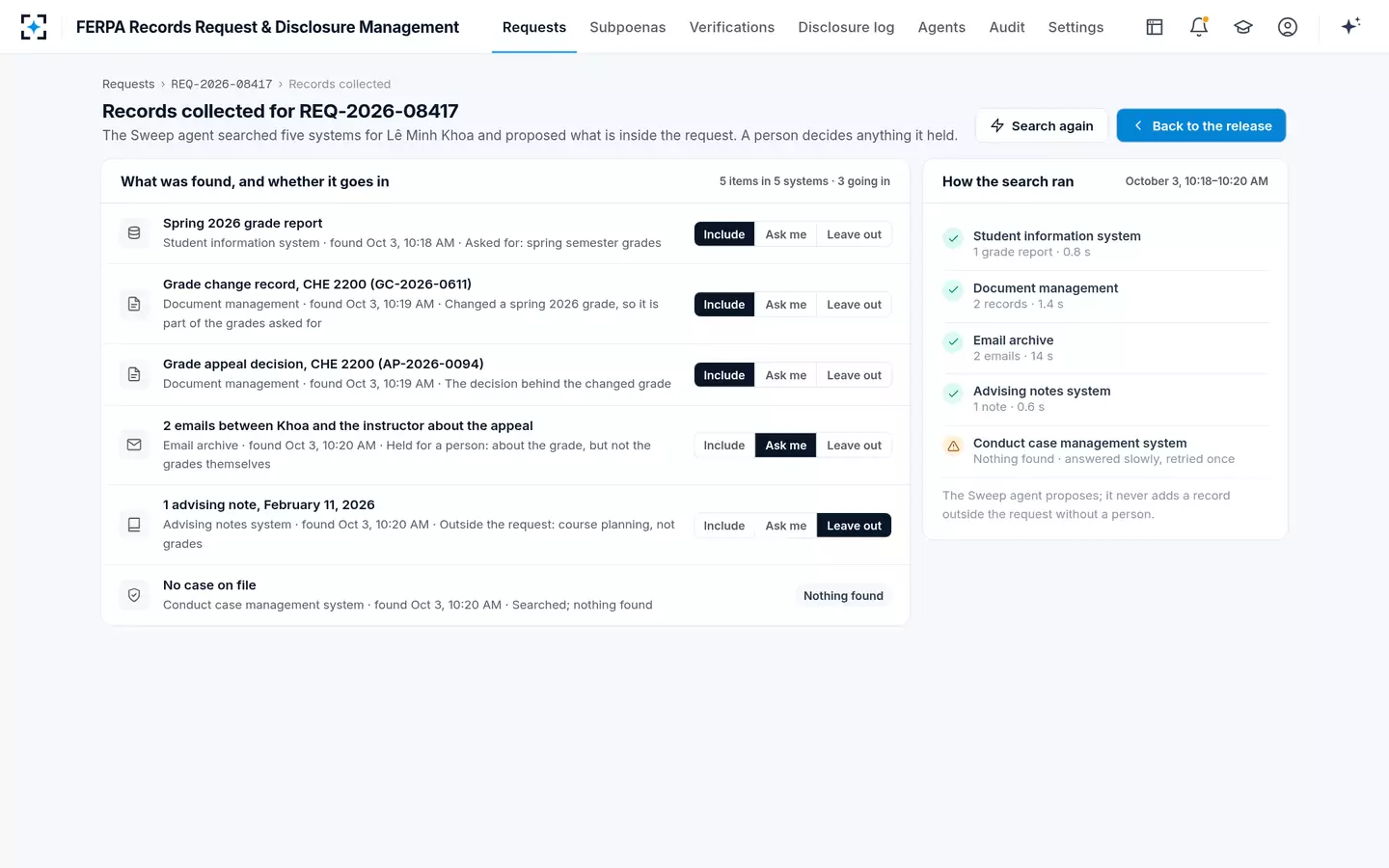
Task: Click the Grade change record, CHE 2200 title
Action: point(317,284)
